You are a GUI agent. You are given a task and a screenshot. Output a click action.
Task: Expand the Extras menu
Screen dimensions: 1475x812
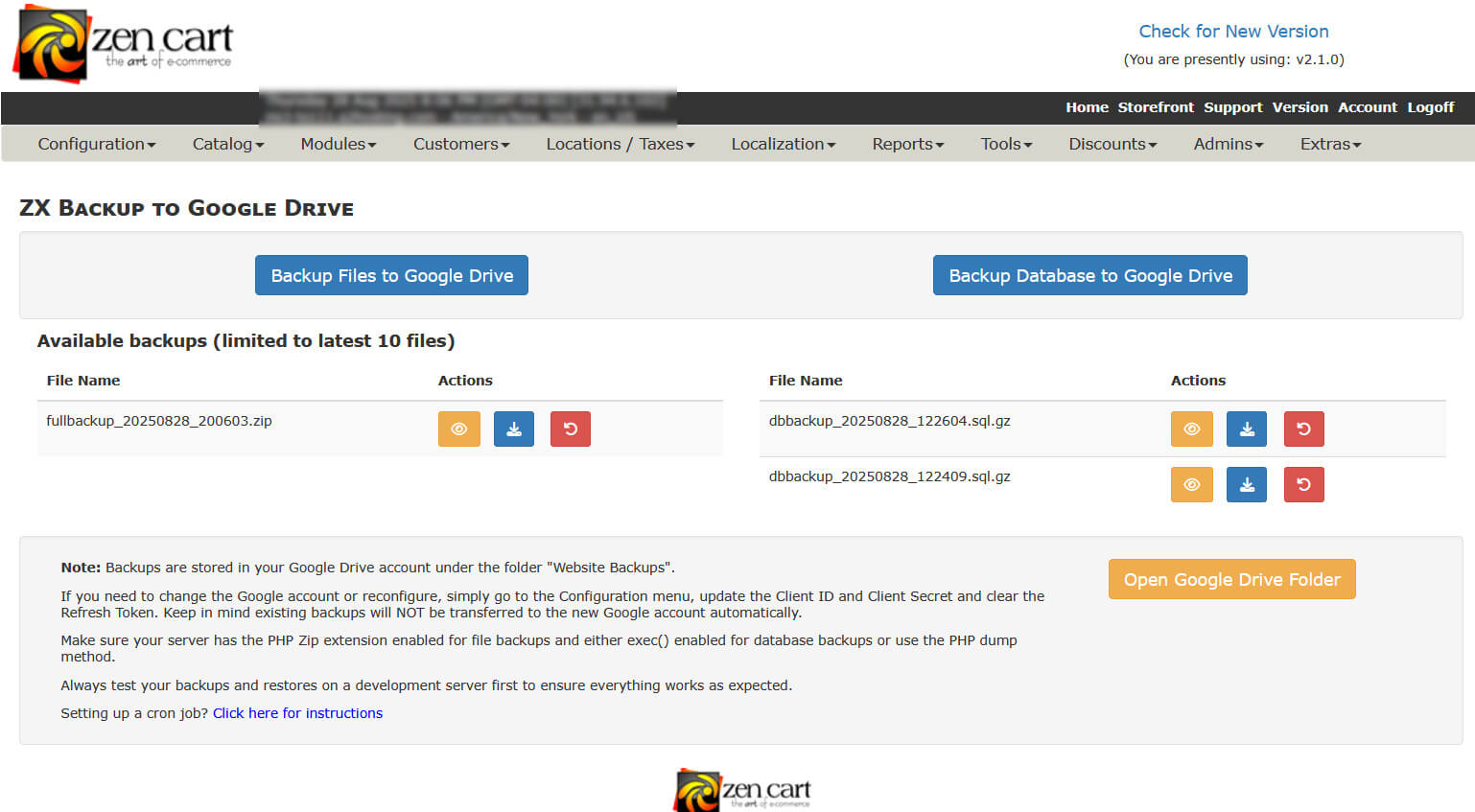1330,144
